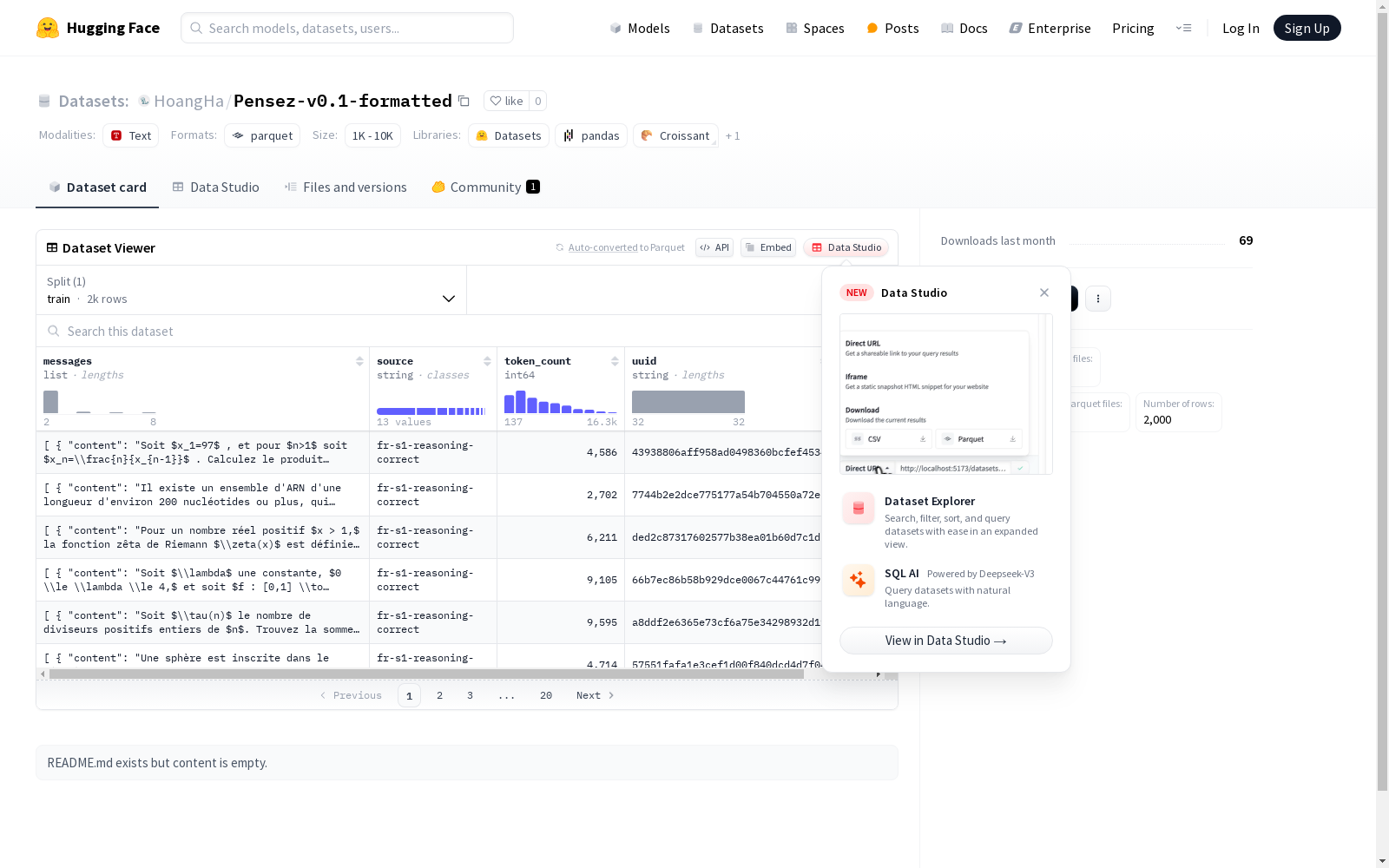The image size is (1389, 868).
Task: Click the Sign Up button
Action: coord(1307,28)
